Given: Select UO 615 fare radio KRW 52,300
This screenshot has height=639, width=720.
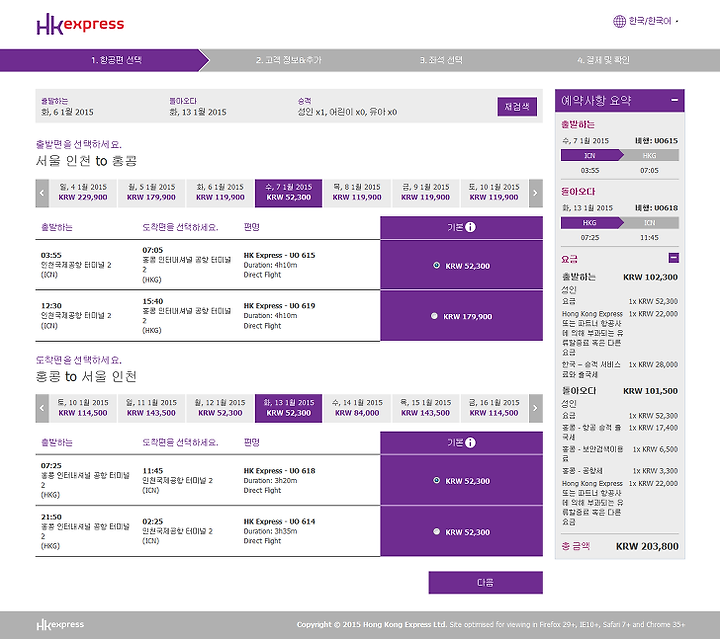Looking at the screenshot, I should 436,265.
